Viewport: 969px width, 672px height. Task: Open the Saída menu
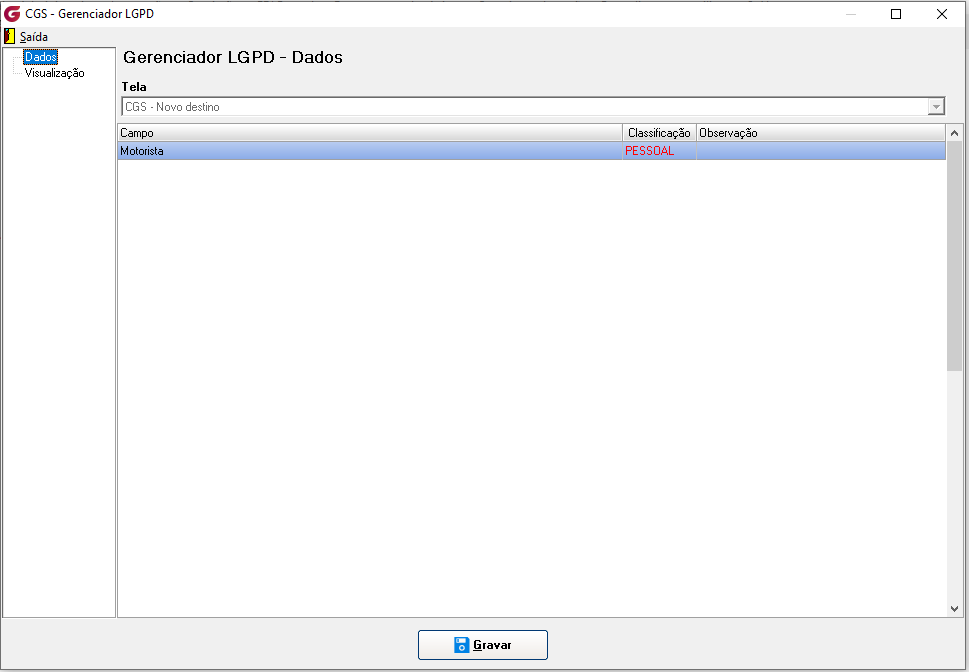pyautogui.click(x=33, y=36)
